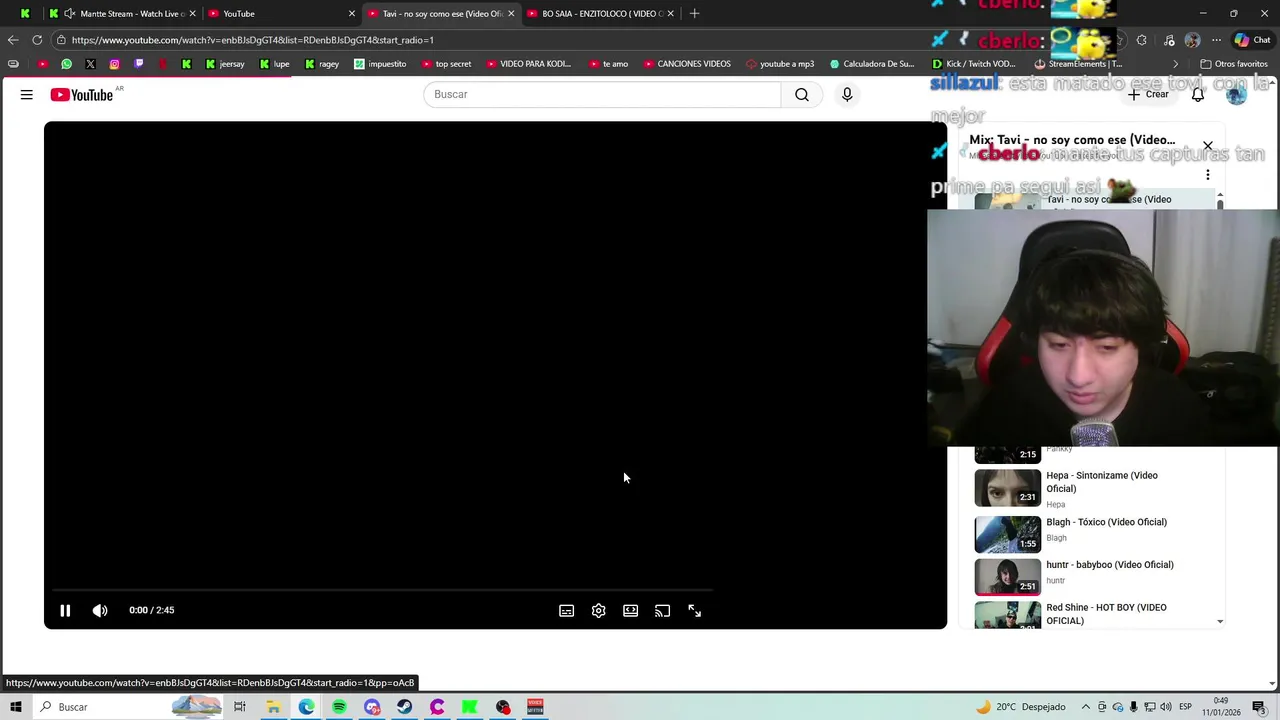Select the first pinned Kick tab
This screenshot has width=1280, height=720.
click(25, 14)
